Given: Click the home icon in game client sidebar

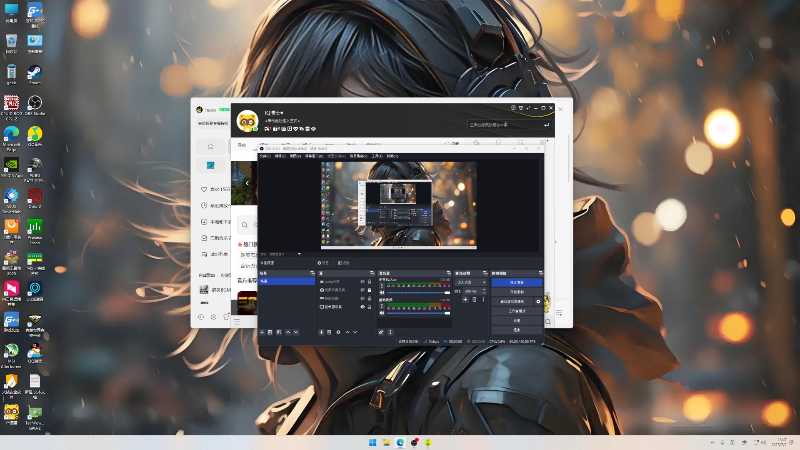Looking at the screenshot, I should coord(210,146).
